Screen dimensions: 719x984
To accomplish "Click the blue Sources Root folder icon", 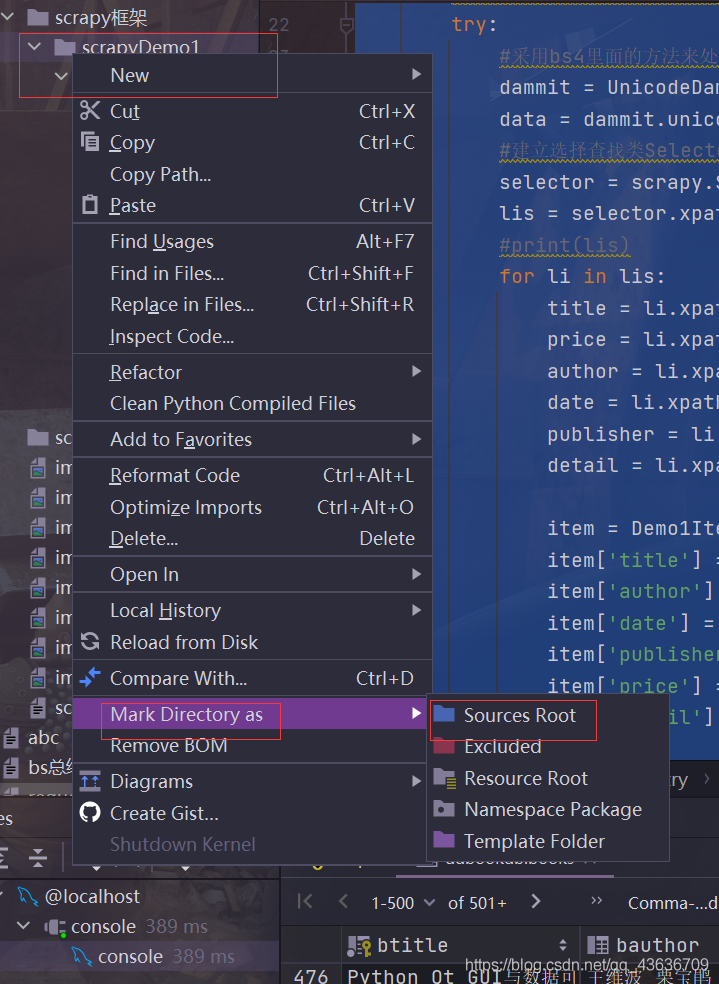I will (x=444, y=715).
